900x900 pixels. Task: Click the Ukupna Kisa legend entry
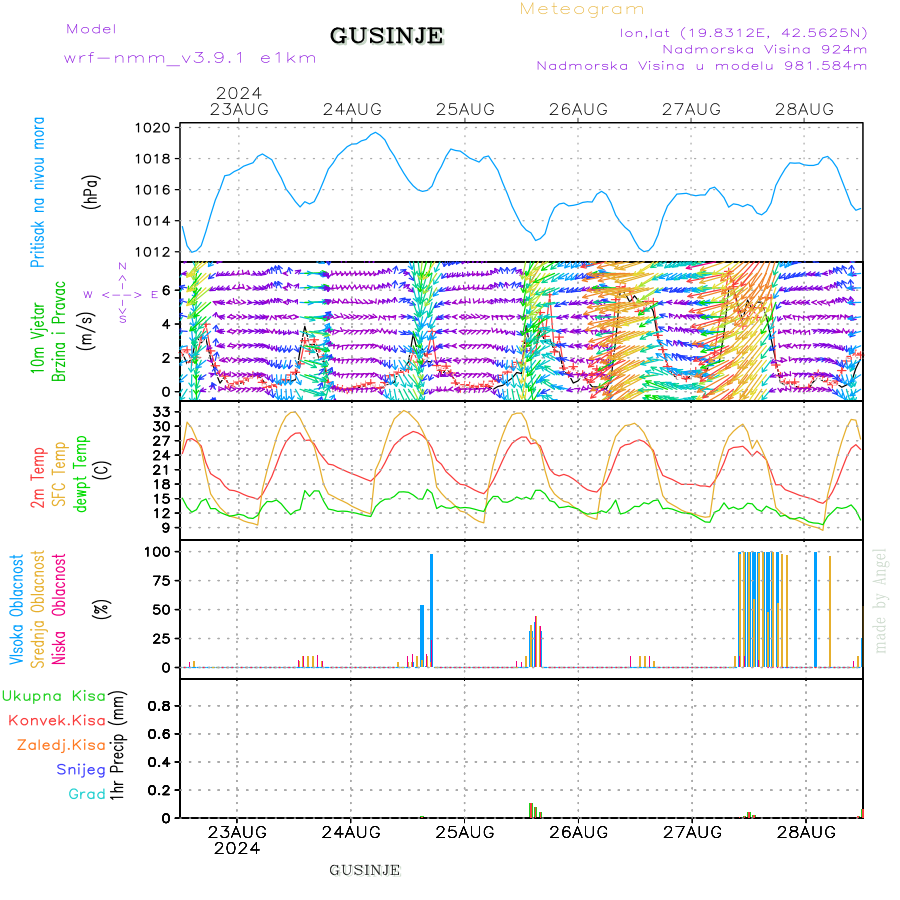pyautogui.click(x=54, y=696)
